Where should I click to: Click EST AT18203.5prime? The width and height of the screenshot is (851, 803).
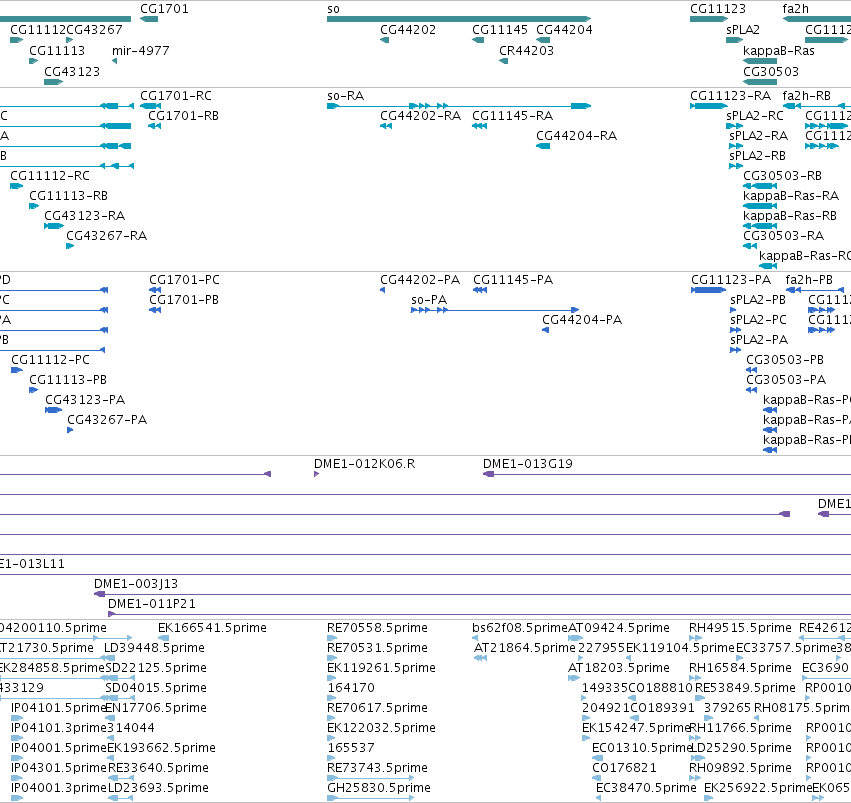click(x=619, y=667)
